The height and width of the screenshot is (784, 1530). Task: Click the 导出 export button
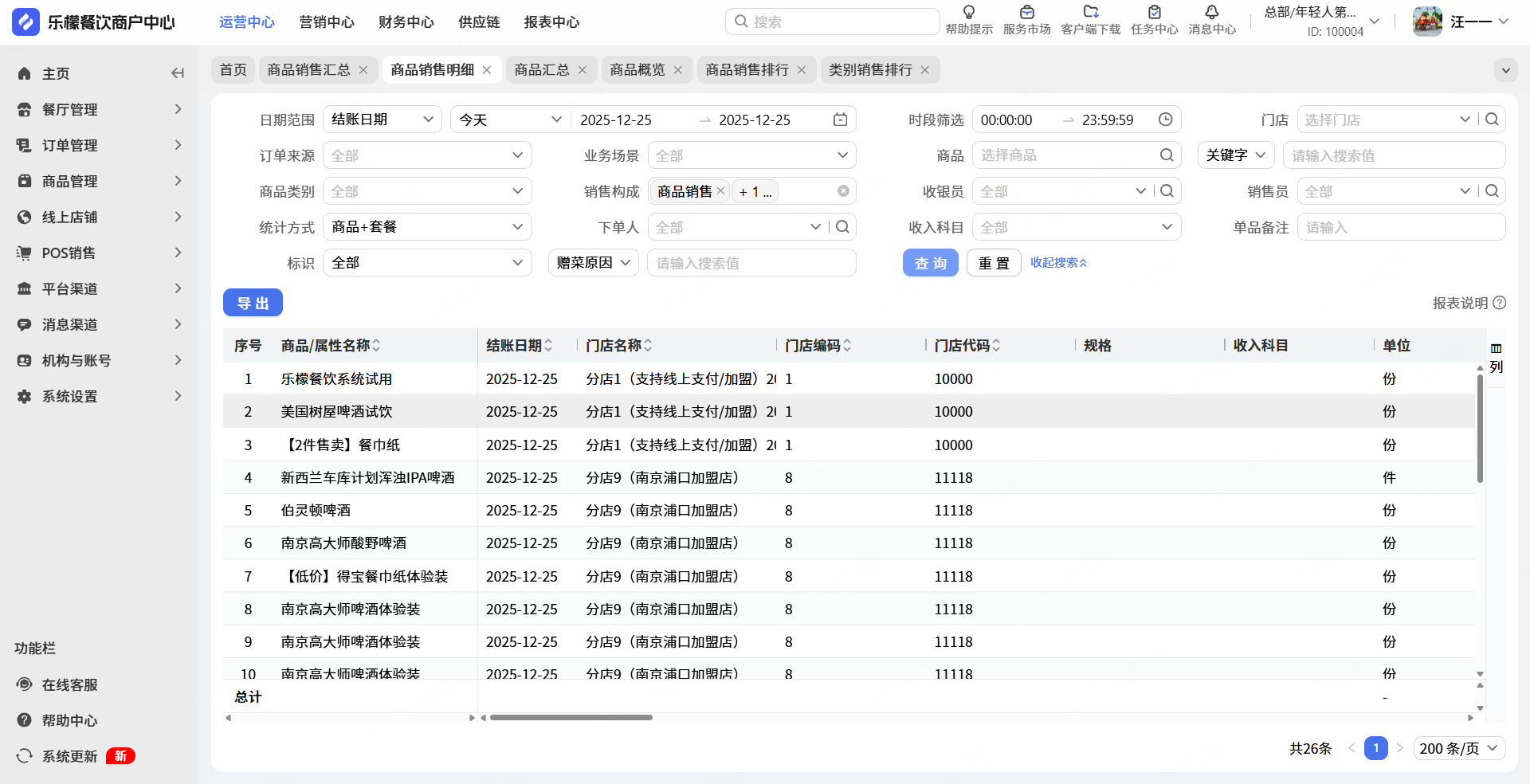pyautogui.click(x=253, y=303)
